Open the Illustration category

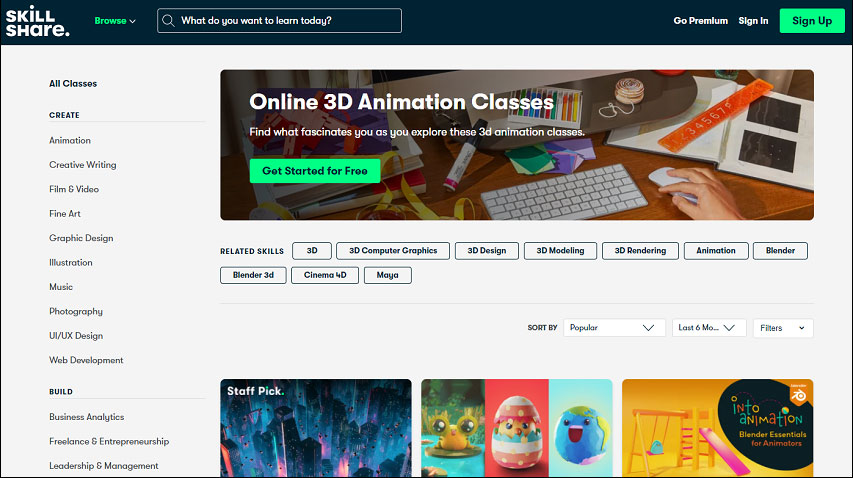coord(71,263)
